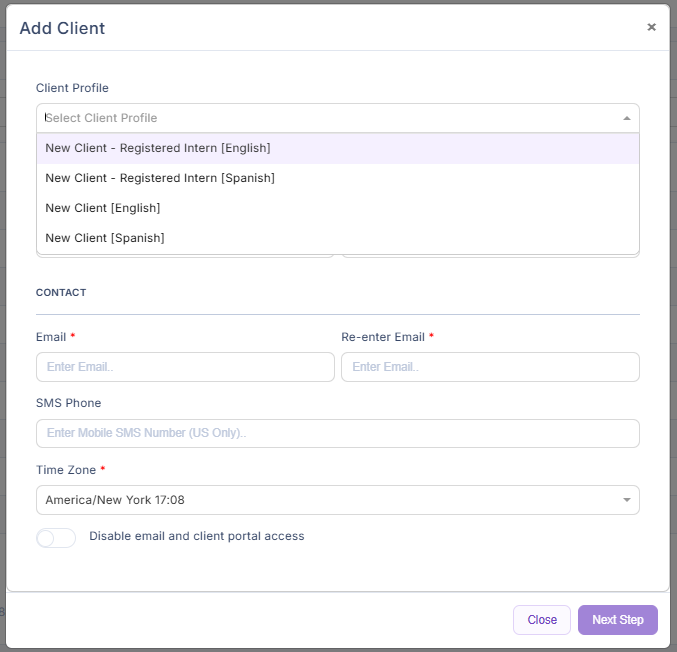677x652 pixels.
Task: Choose the New Client [English] profile option
Action: pyautogui.click(x=103, y=208)
